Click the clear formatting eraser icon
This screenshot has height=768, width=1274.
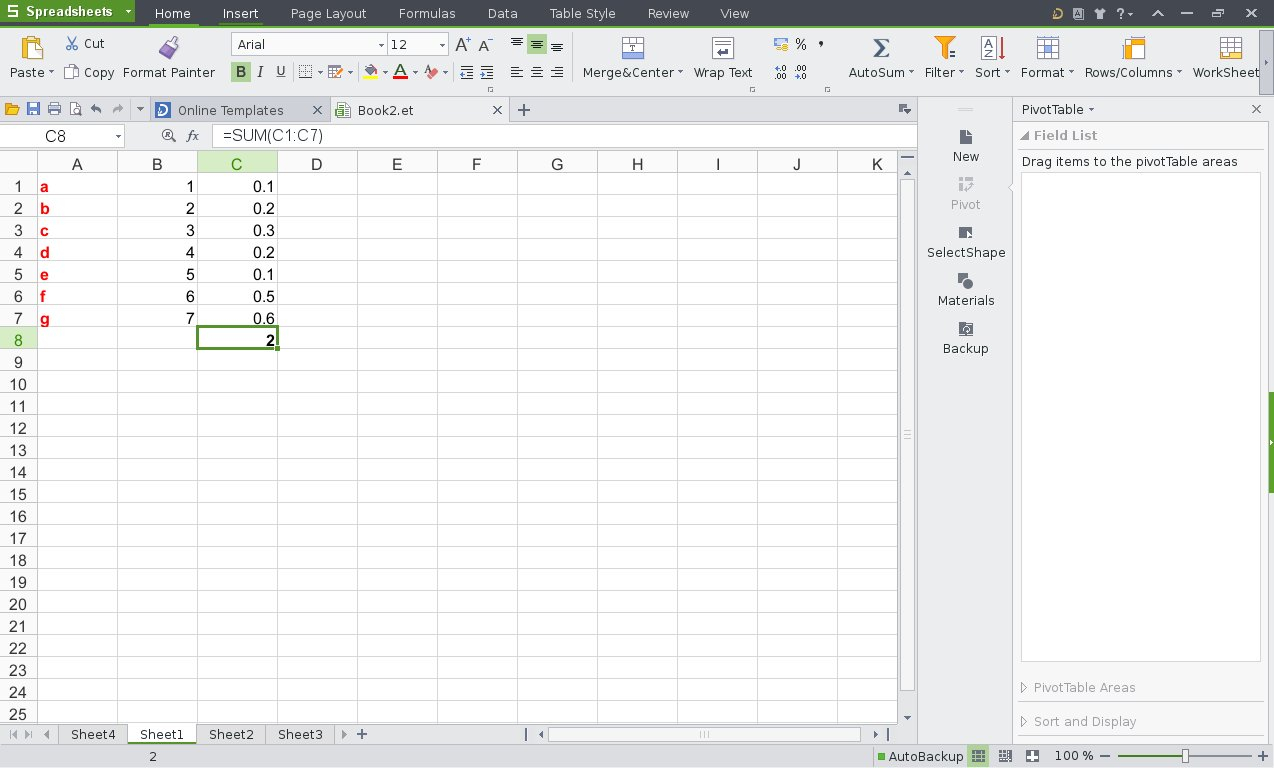tap(430, 72)
